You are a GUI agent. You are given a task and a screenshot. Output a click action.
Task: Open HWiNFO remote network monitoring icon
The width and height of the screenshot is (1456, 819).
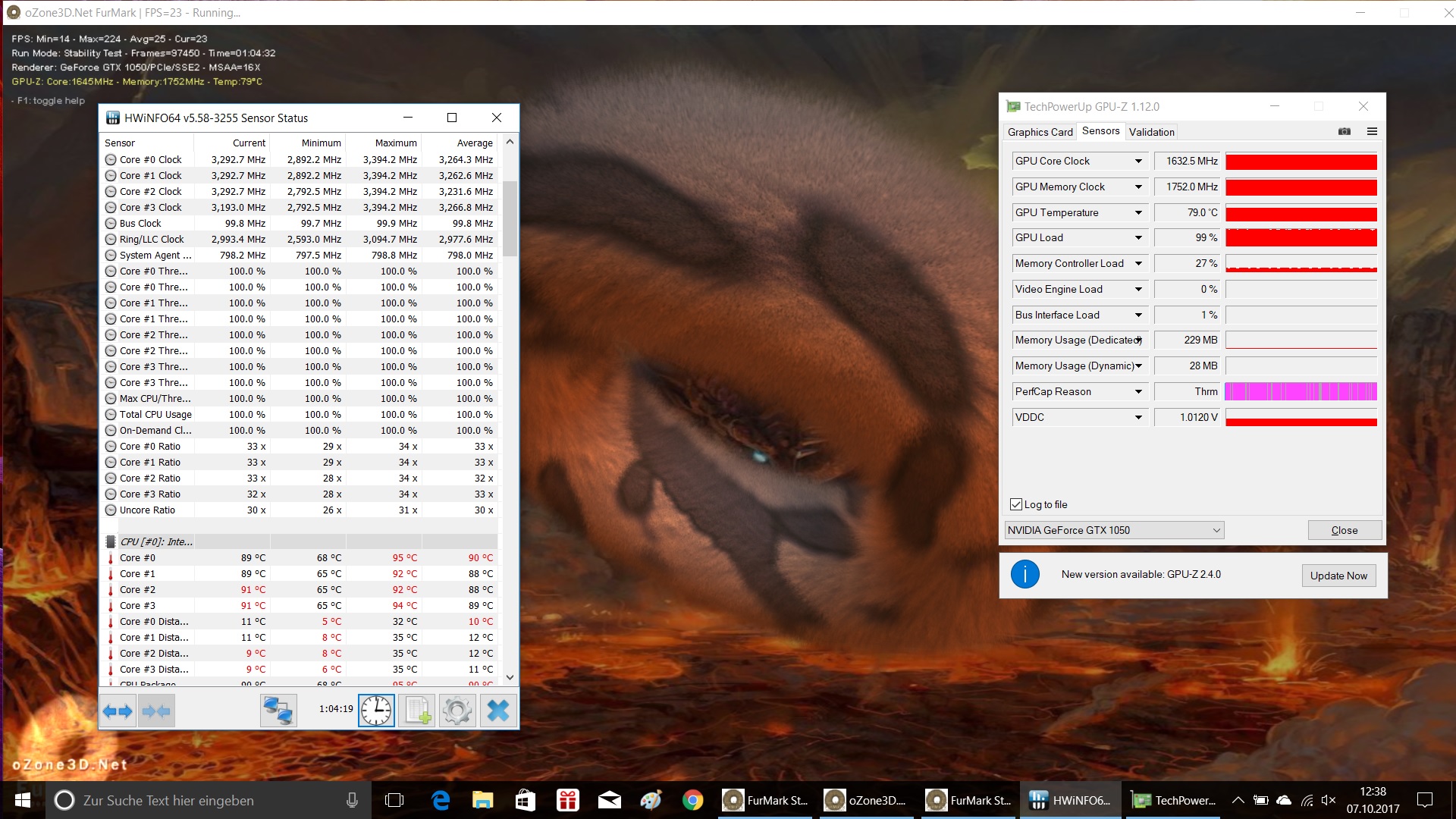[278, 711]
